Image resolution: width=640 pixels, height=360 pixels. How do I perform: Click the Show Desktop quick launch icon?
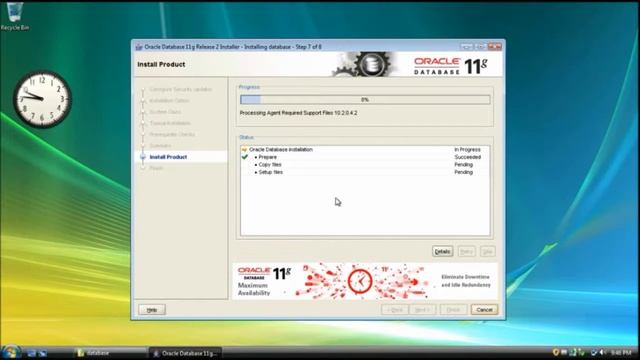point(31,353)
